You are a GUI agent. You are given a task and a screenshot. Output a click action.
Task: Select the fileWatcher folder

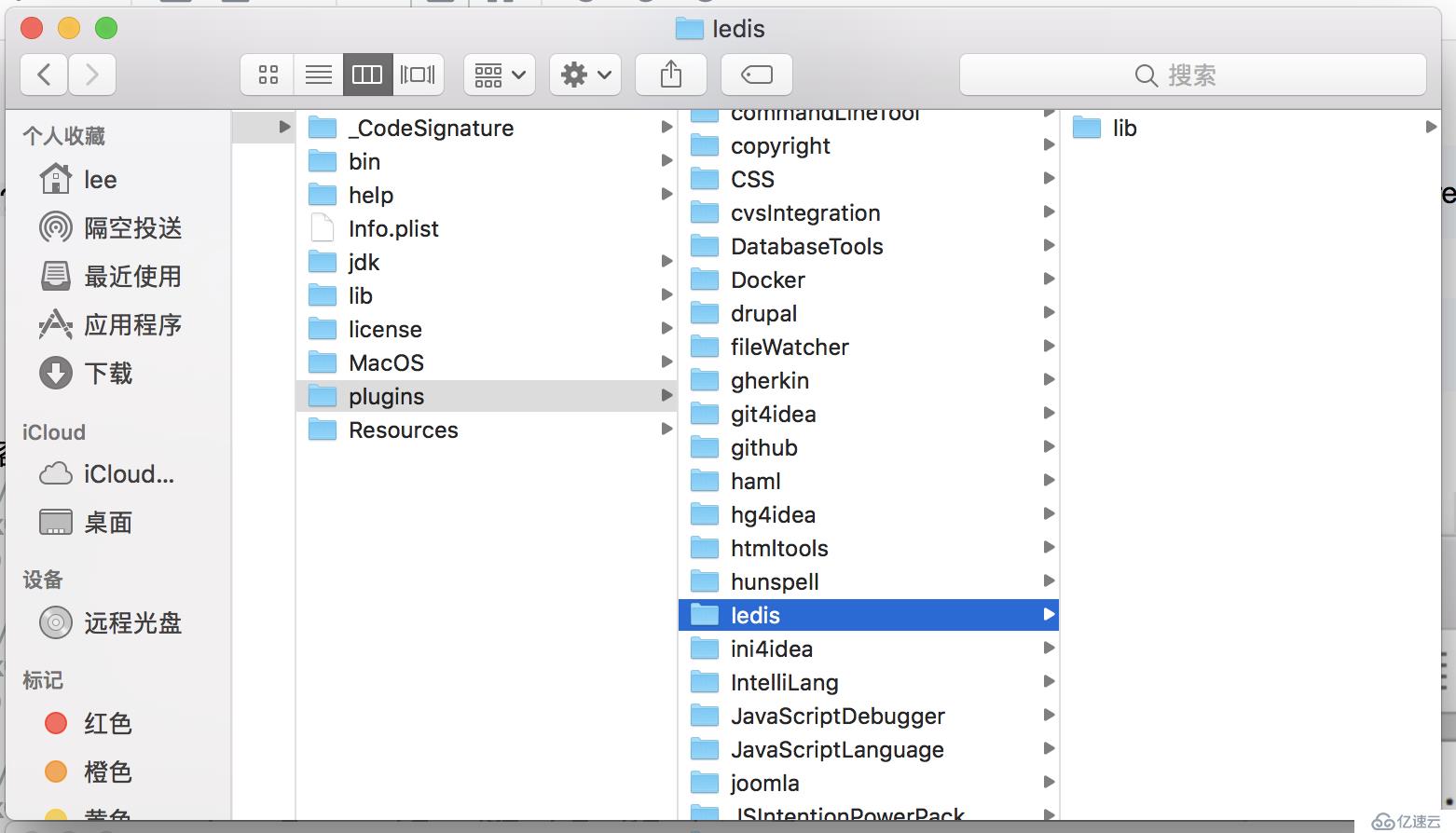(869, 347)
